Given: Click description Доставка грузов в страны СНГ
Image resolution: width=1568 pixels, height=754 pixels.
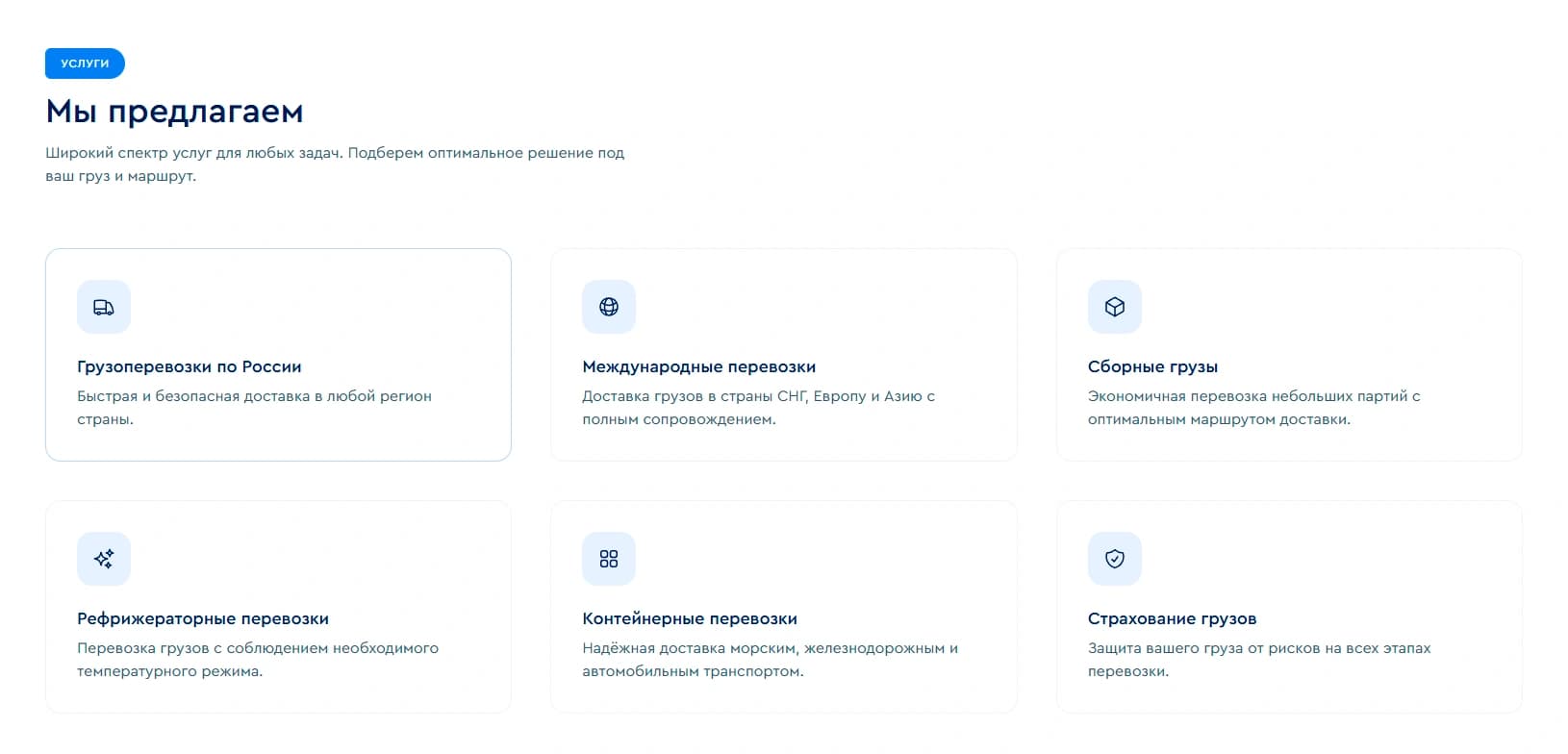Looking at the screenshot, I should (x=759, y=408).
